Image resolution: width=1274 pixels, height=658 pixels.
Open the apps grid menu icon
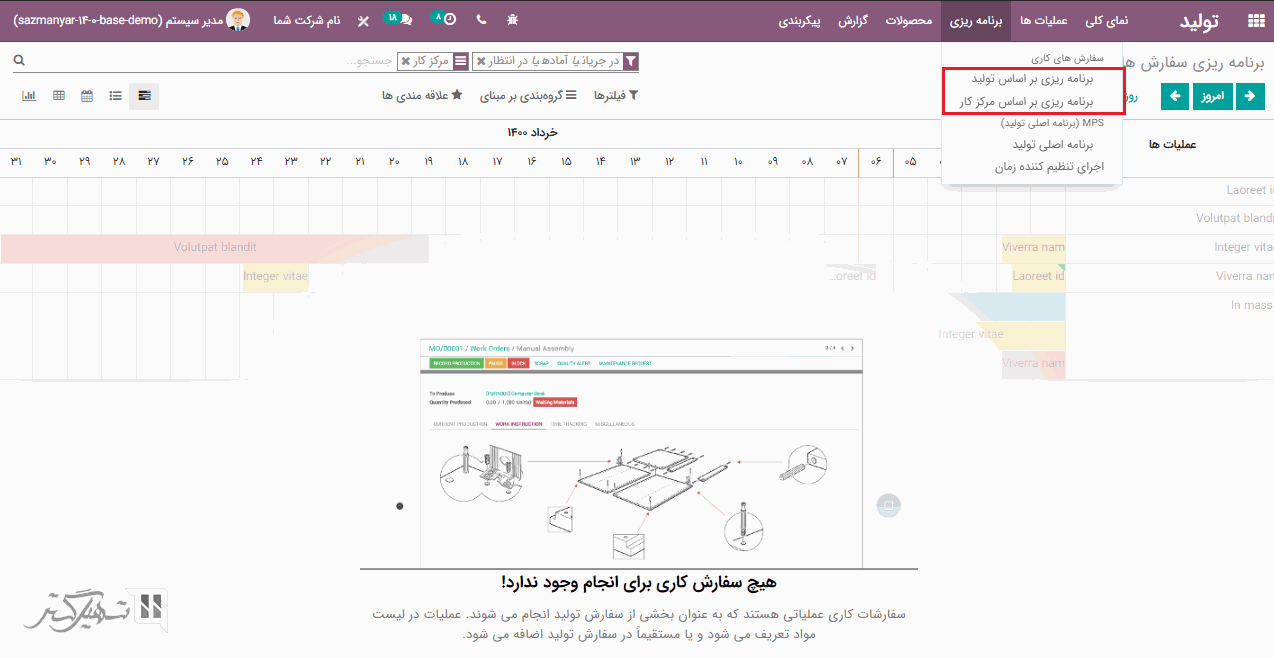click(x=1255, y=20)
